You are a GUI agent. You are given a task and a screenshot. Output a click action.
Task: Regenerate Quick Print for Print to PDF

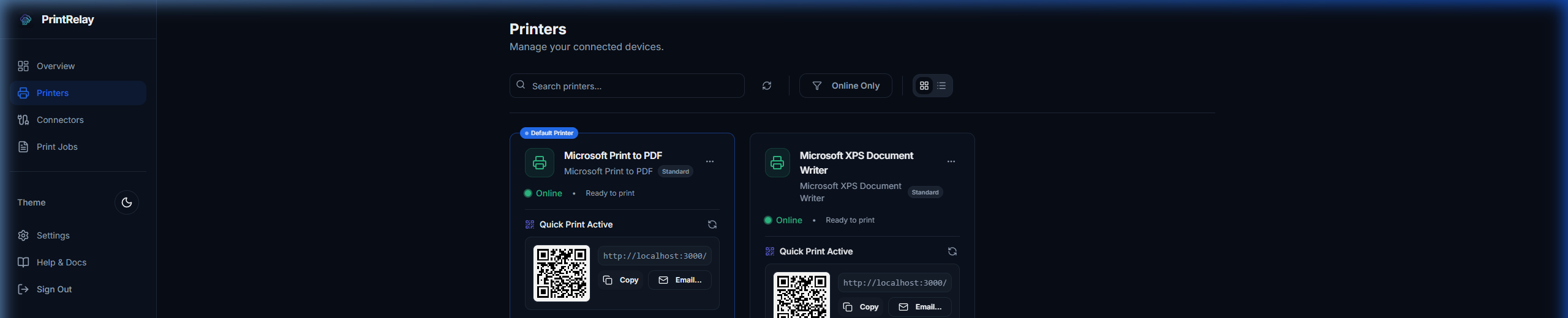pyautogui.click(x=712, y=224)
